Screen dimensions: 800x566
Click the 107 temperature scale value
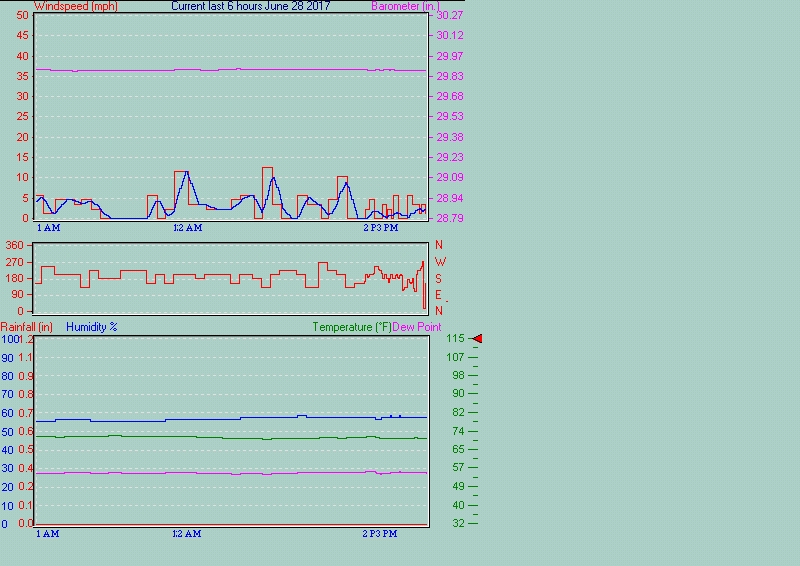(455, 357)
